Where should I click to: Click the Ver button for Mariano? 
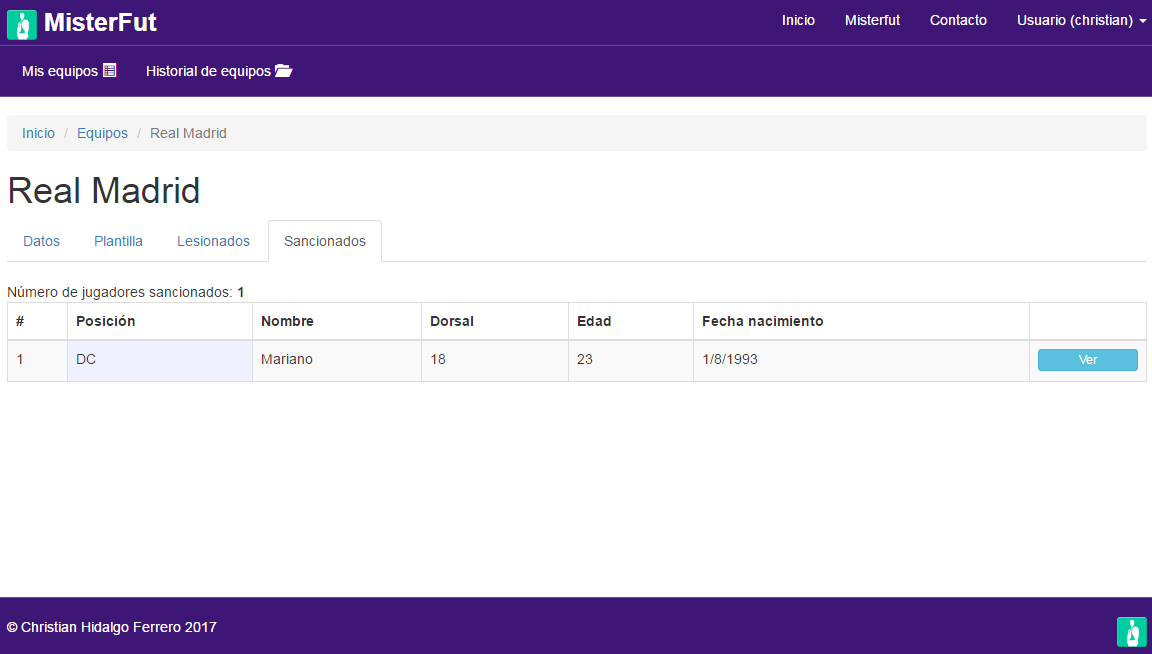click(1087, 360)
